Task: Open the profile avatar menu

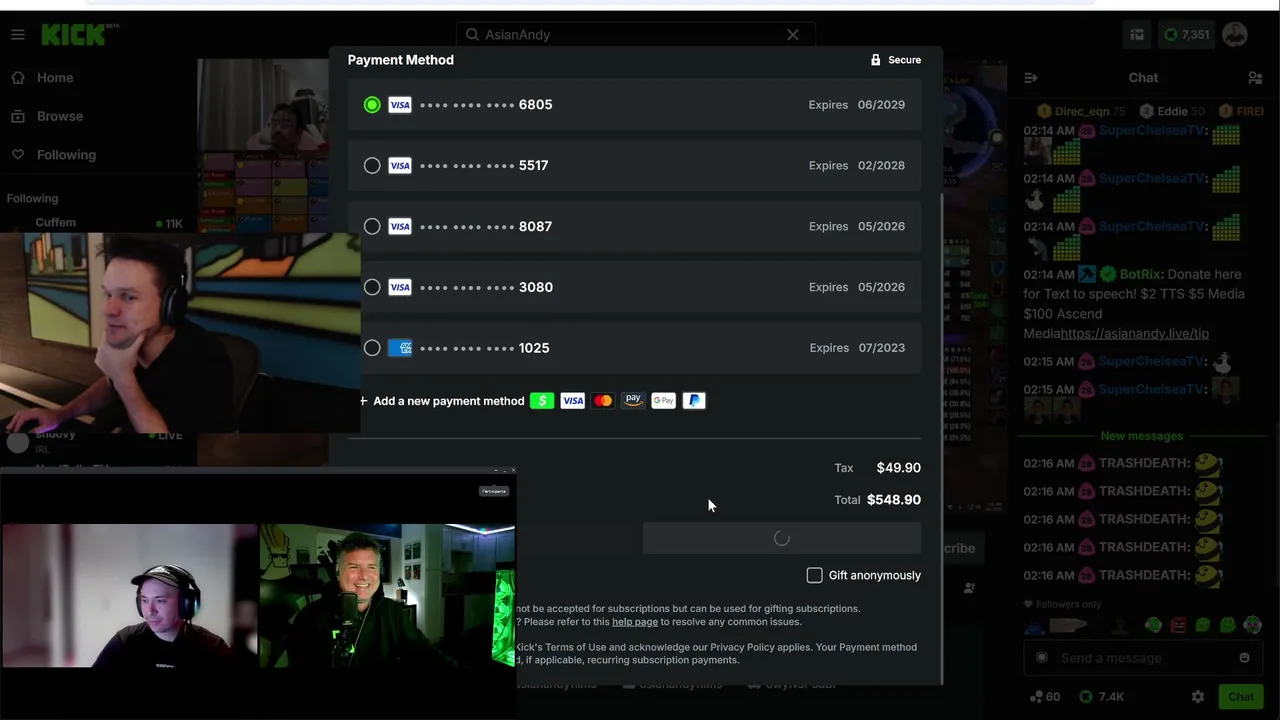Action: point(1235,35)
